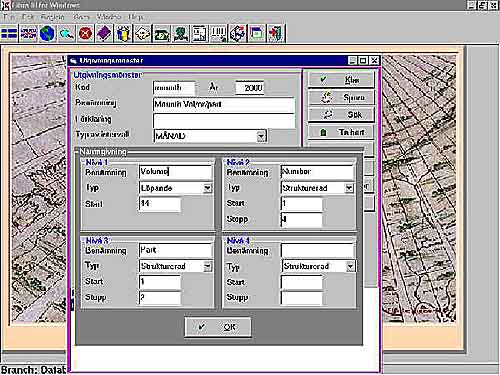Viewport: 500px width, 375px height.
Task: Click the Spara save button
Action: pos(341,97)
